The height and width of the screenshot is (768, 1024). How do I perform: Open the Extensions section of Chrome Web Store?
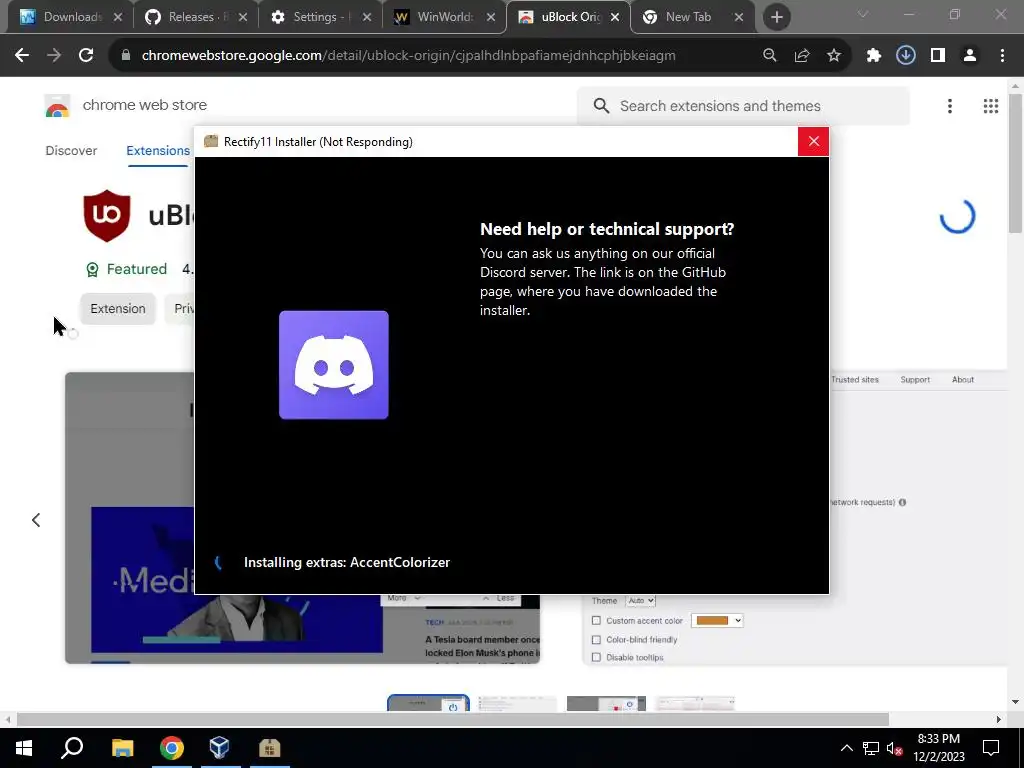[x=158, y=151]
